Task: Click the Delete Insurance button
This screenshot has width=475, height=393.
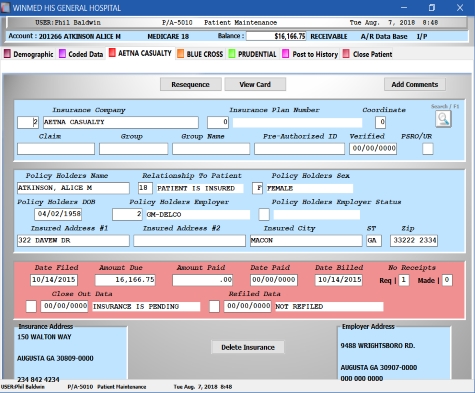Action: click(248, 347)
